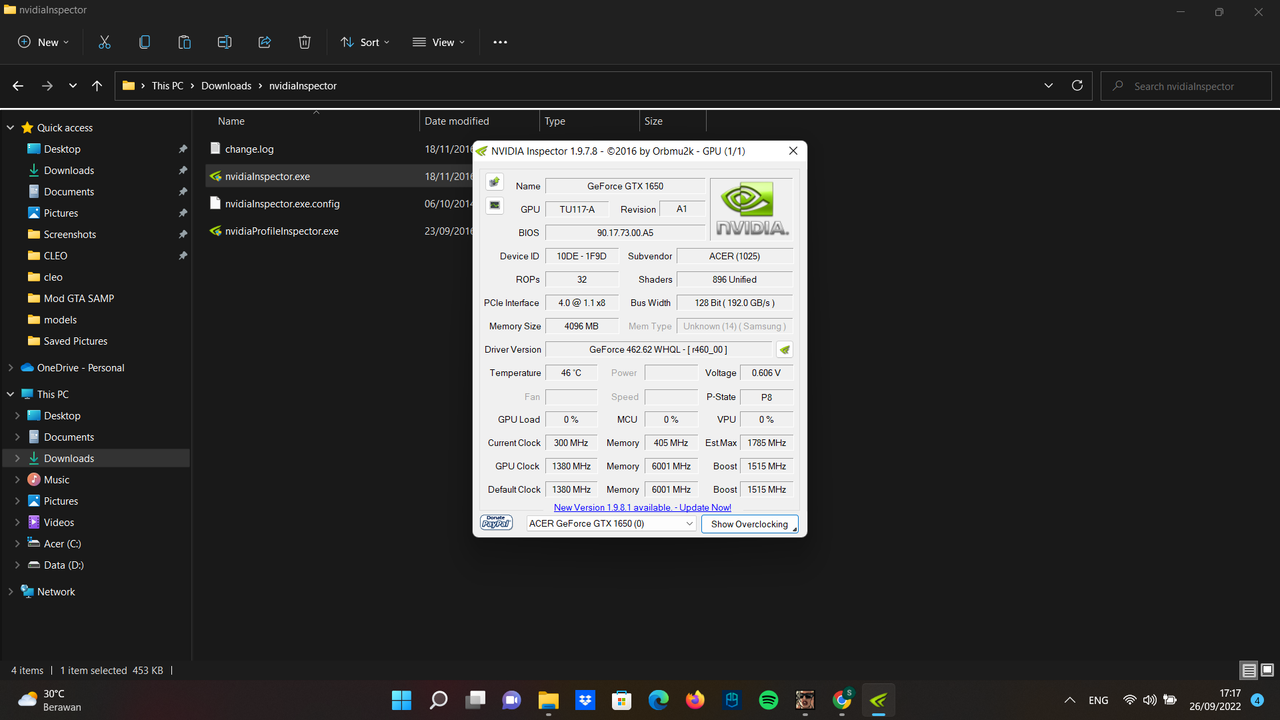The image size is (1280, 720).
Task: Expand the address bar history dropdown
Action: pyautogui.click(x=1048, y=86)
